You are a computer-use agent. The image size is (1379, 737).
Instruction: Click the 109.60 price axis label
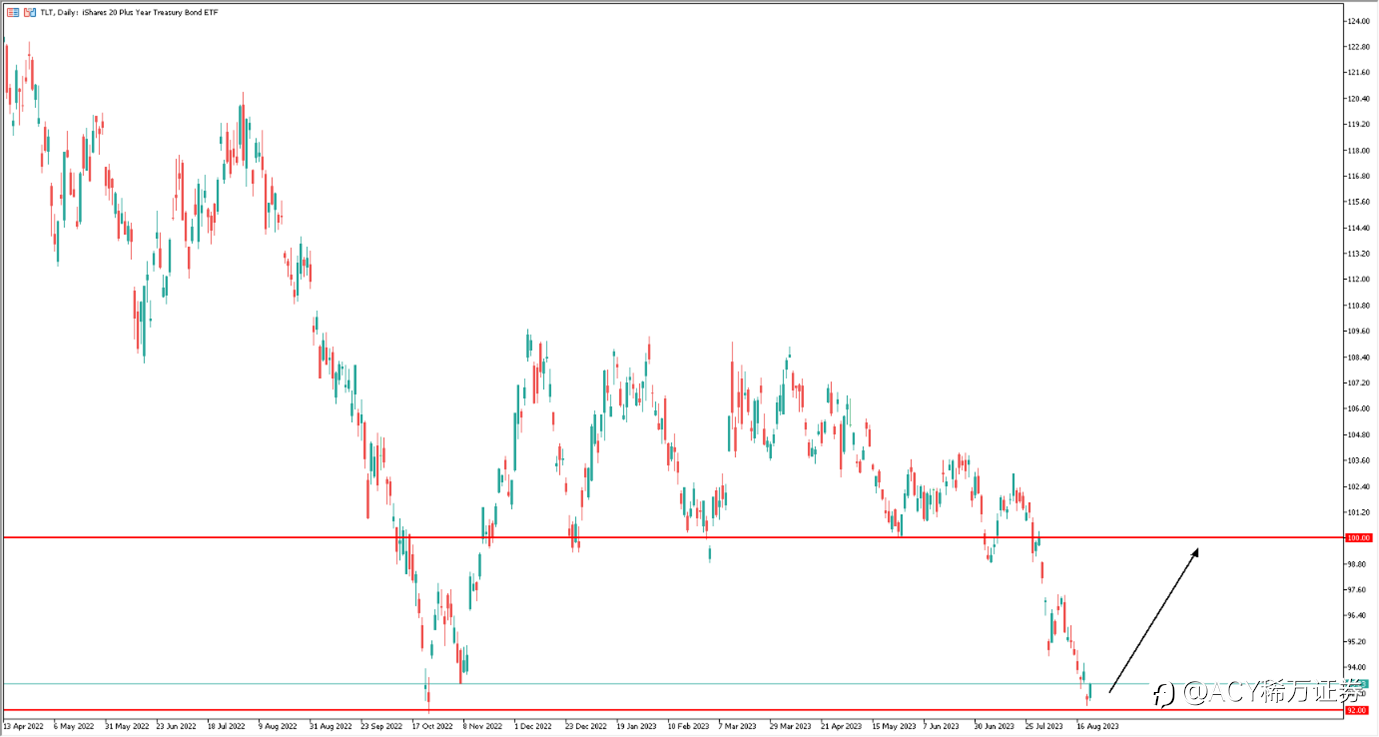tap(1359, 332)
